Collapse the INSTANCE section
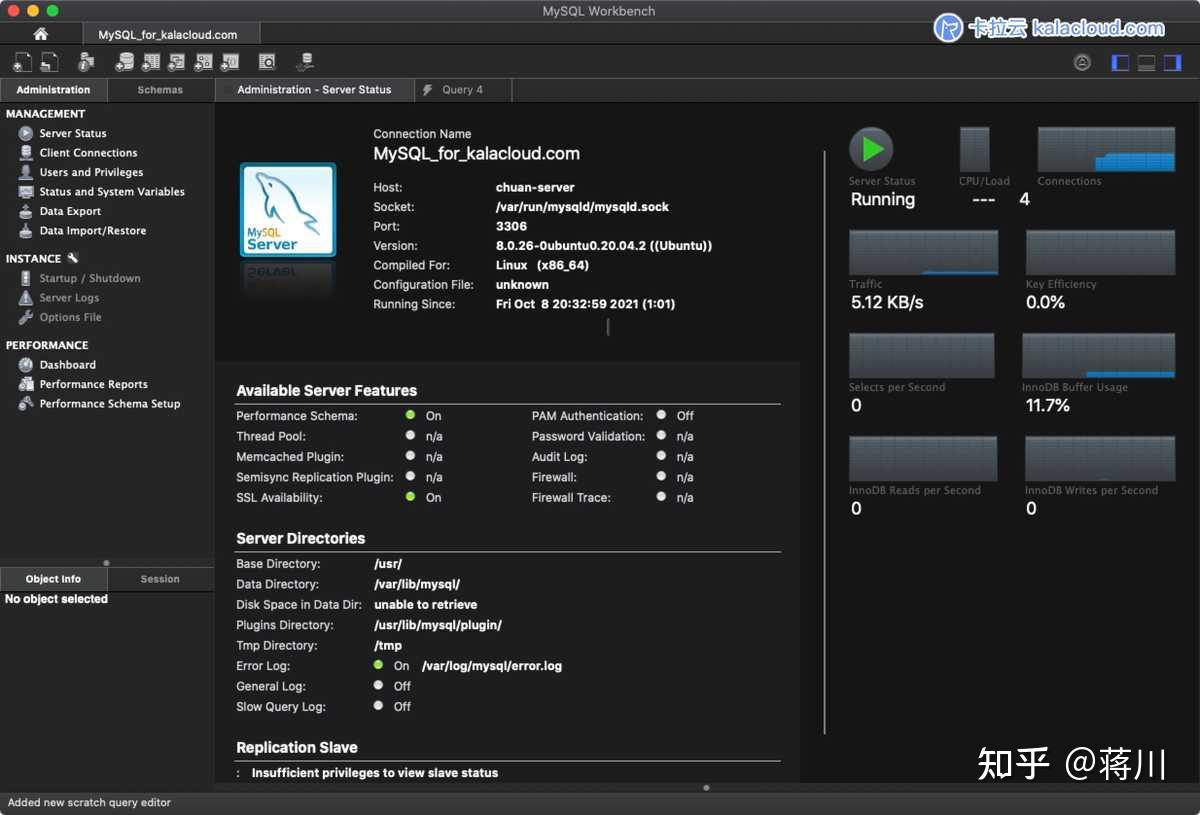The height and width of the screenshot is (815, 1200). tap(31, 258)
